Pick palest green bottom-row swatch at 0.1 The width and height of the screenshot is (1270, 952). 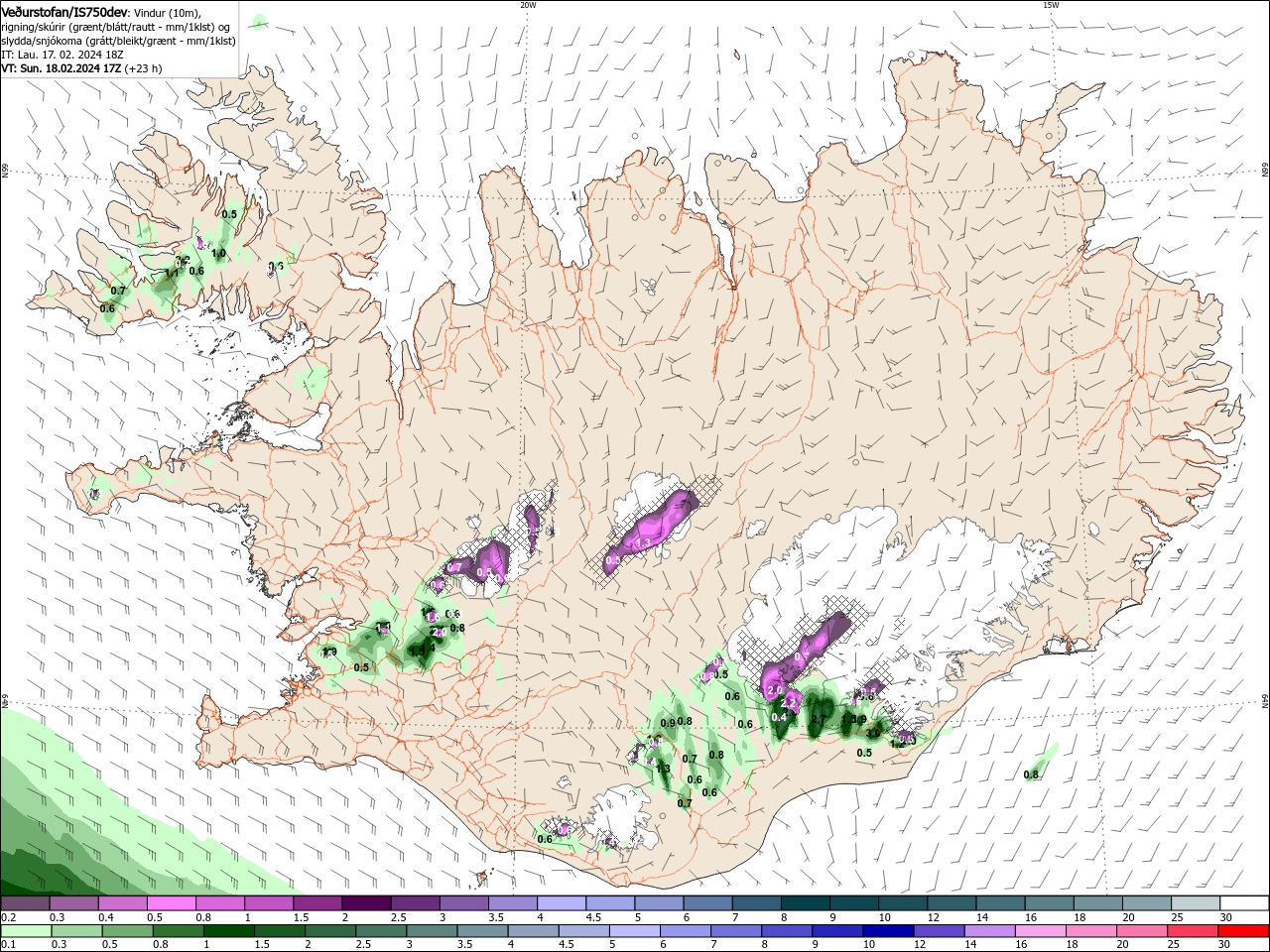coord(26,930)
